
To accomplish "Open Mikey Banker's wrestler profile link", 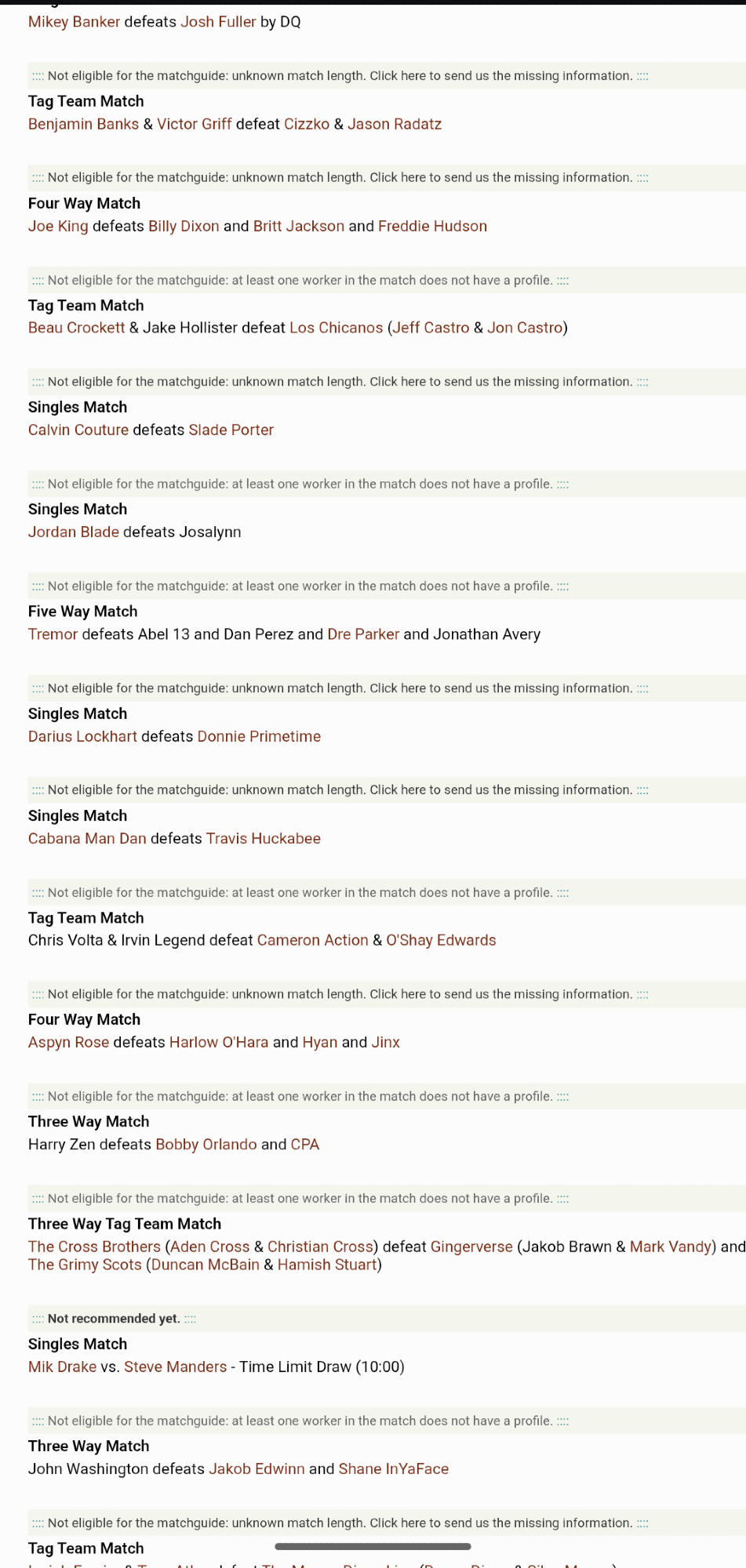I will pyautogui.click(x=74, y=22).
